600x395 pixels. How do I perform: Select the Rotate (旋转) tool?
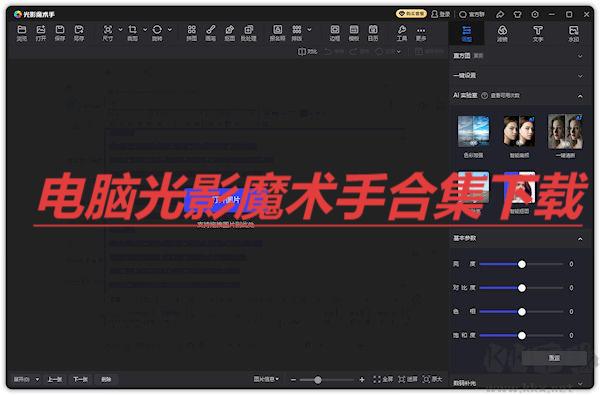tap(157, 33)
